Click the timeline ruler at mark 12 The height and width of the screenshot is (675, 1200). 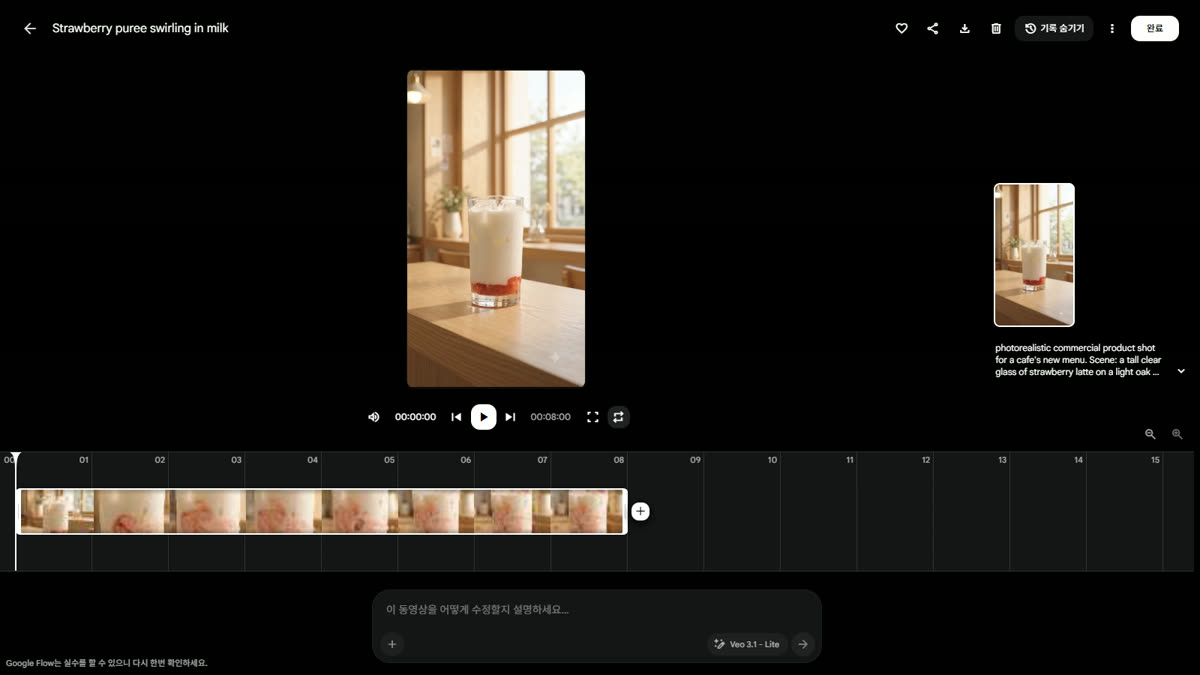[x=926, y=460]
